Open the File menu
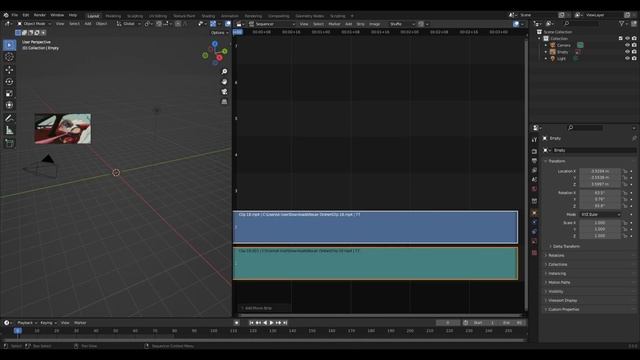The height and width of the screenshot is (360, 640). coord(15,15)
